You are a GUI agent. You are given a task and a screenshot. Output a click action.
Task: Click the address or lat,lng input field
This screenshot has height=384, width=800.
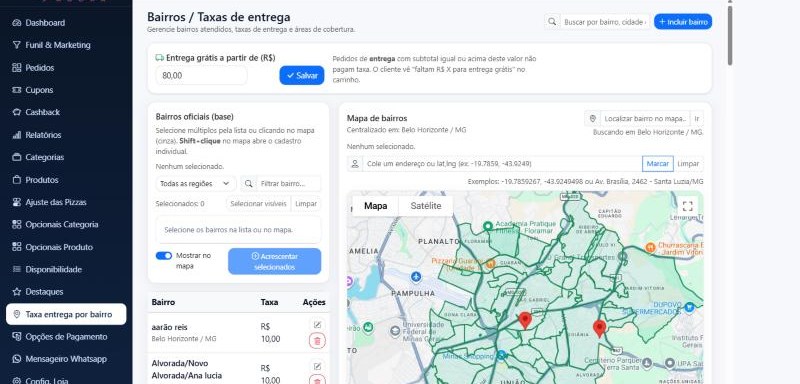[502, 164]
